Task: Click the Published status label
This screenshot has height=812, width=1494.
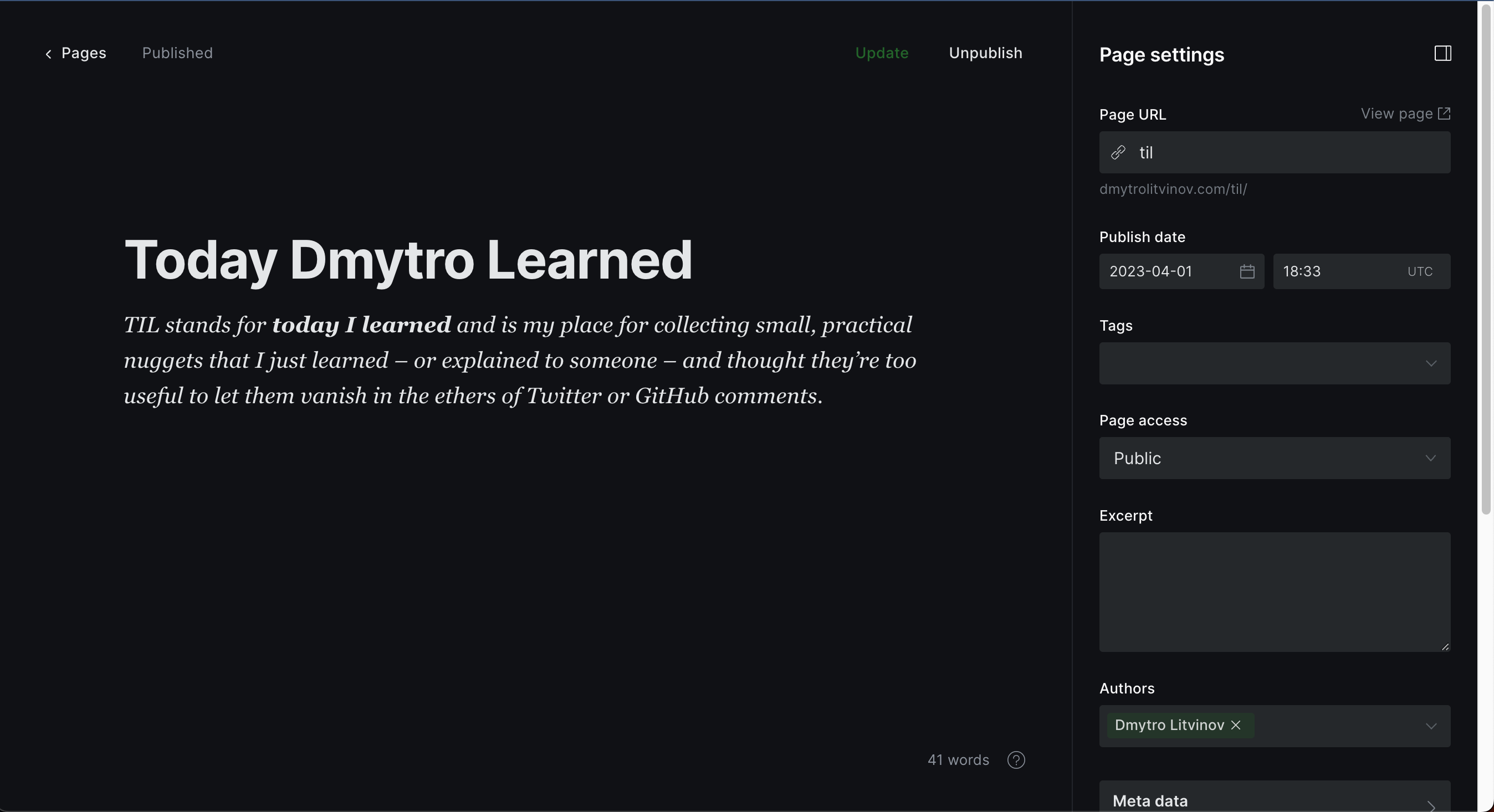Action: coord(177,53)
